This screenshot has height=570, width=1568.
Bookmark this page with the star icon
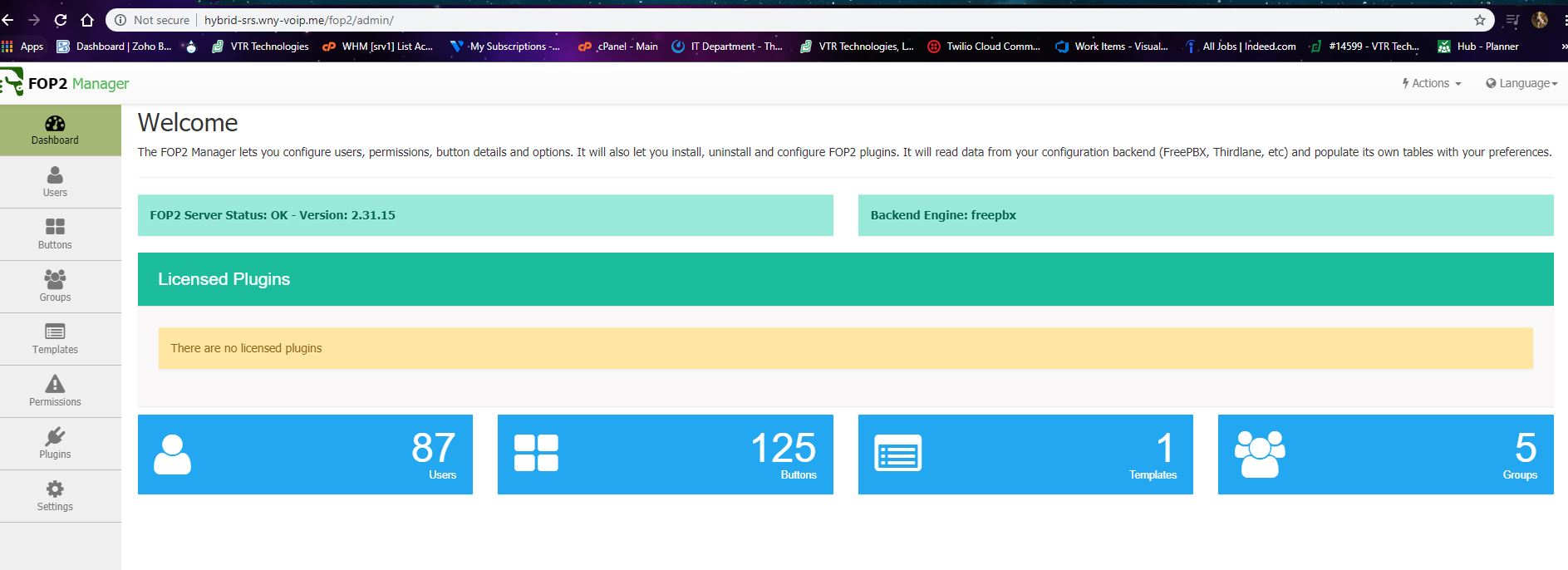point(1480,20)
